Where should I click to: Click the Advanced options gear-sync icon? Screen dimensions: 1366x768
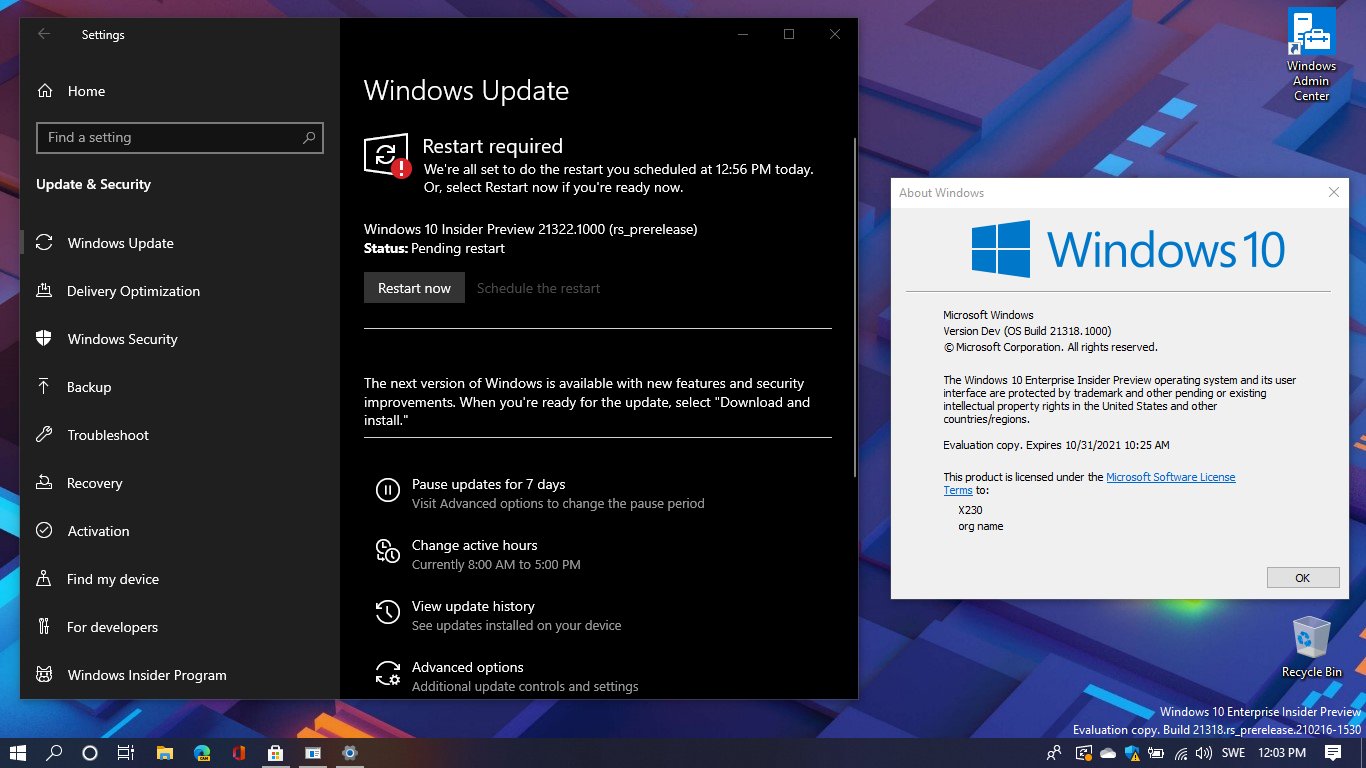pyautogui.click(x=387, y=673)
